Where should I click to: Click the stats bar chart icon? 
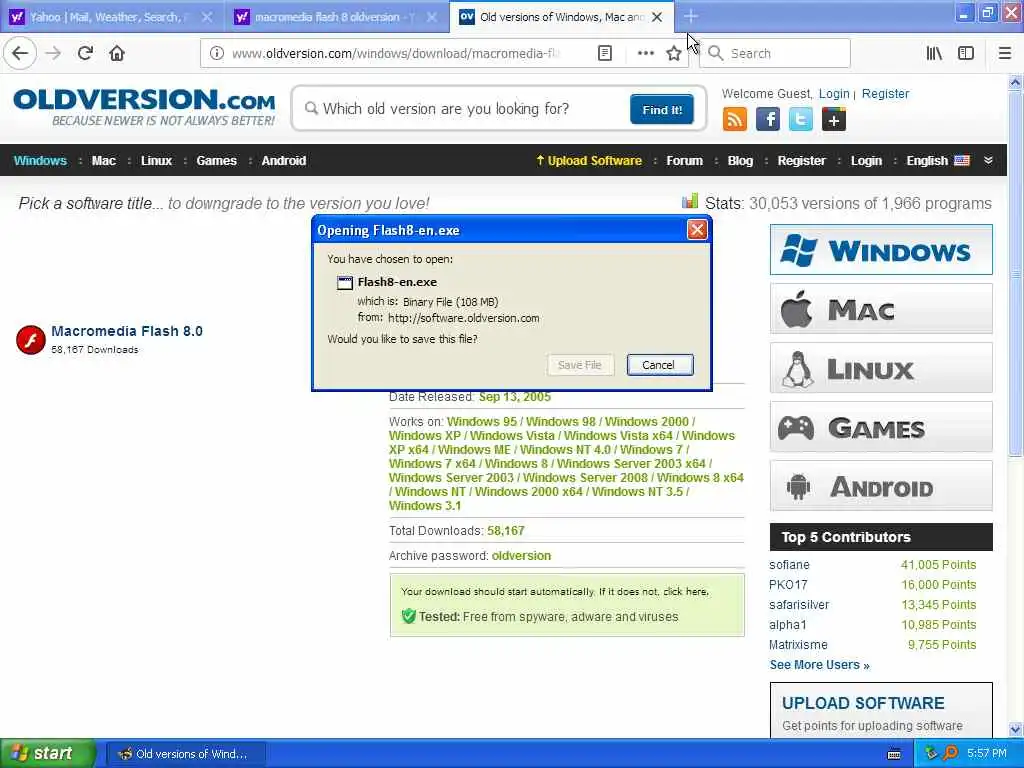point(690,201)
